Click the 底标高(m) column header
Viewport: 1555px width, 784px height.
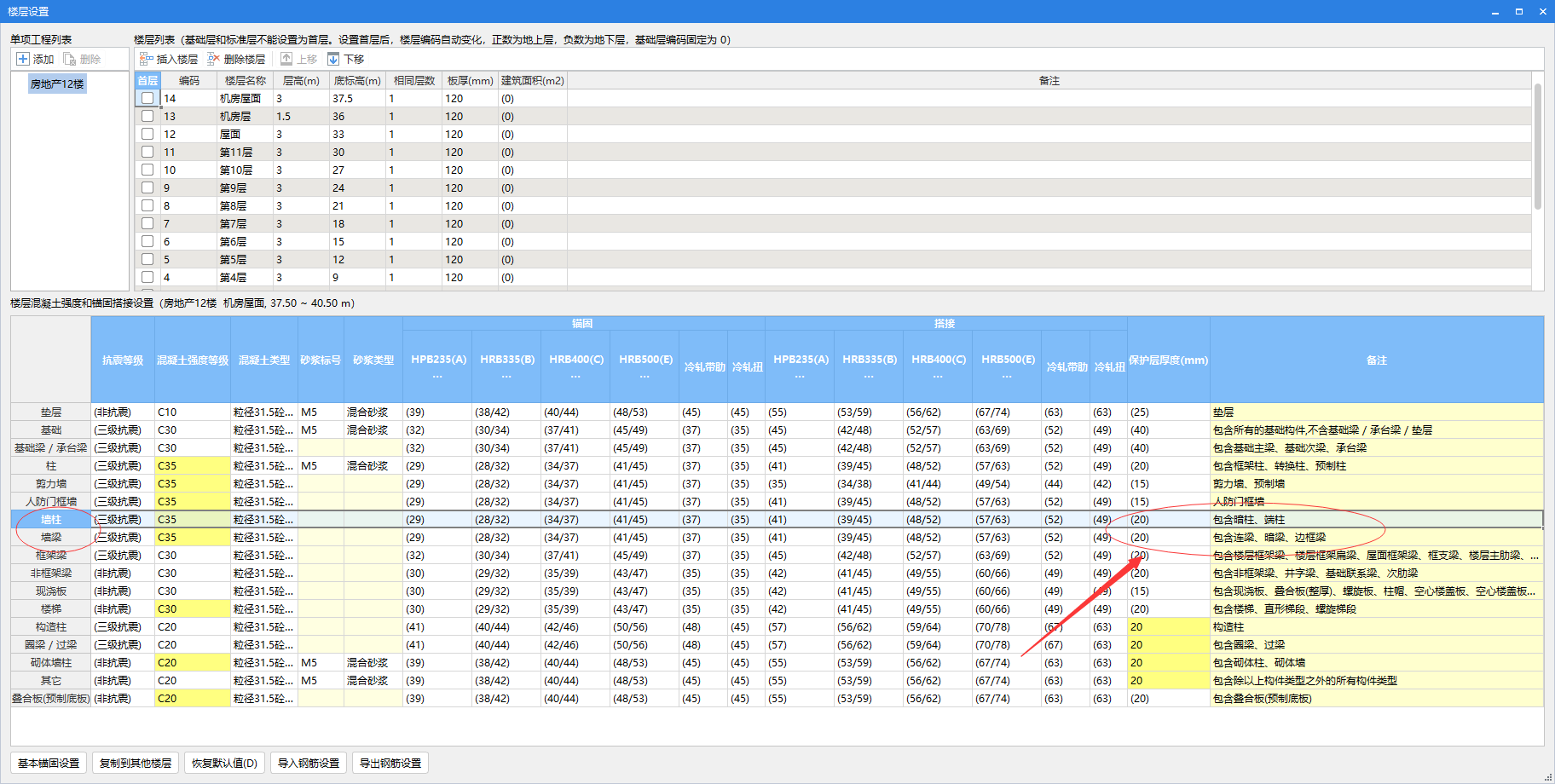pyautogui.click(x=357, y=80)
